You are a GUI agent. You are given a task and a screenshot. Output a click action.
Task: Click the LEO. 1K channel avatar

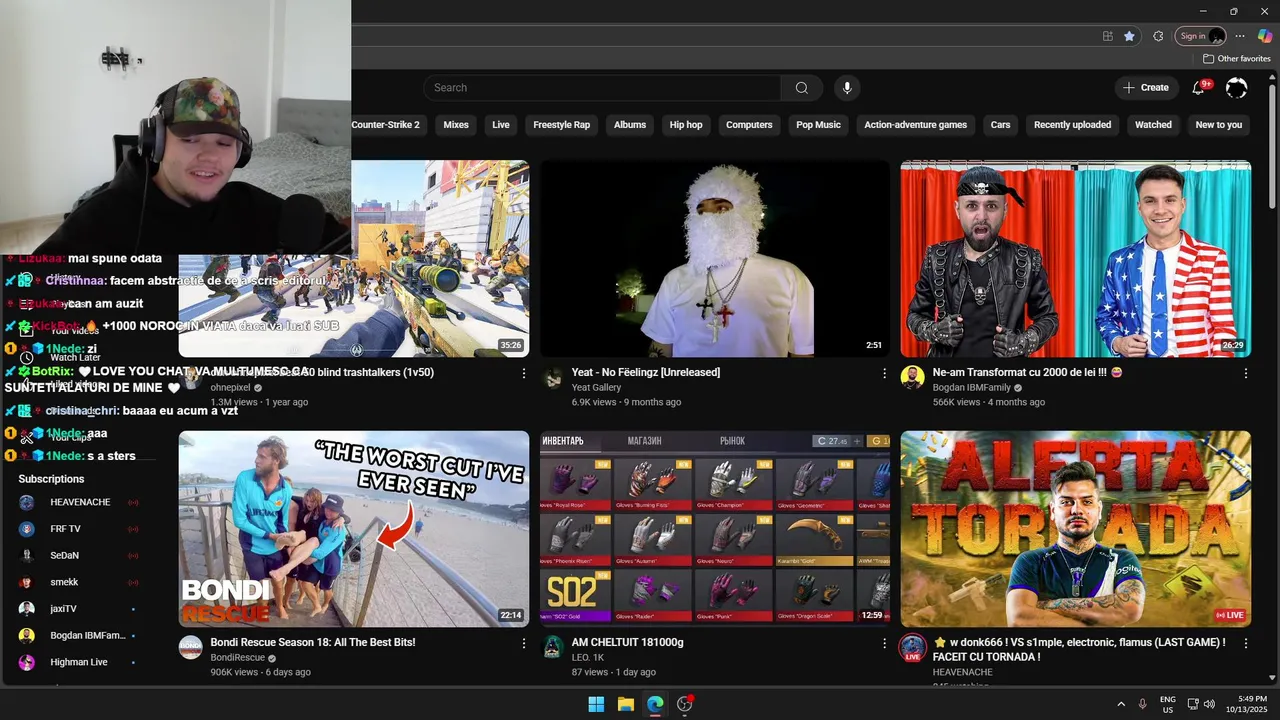552,647
